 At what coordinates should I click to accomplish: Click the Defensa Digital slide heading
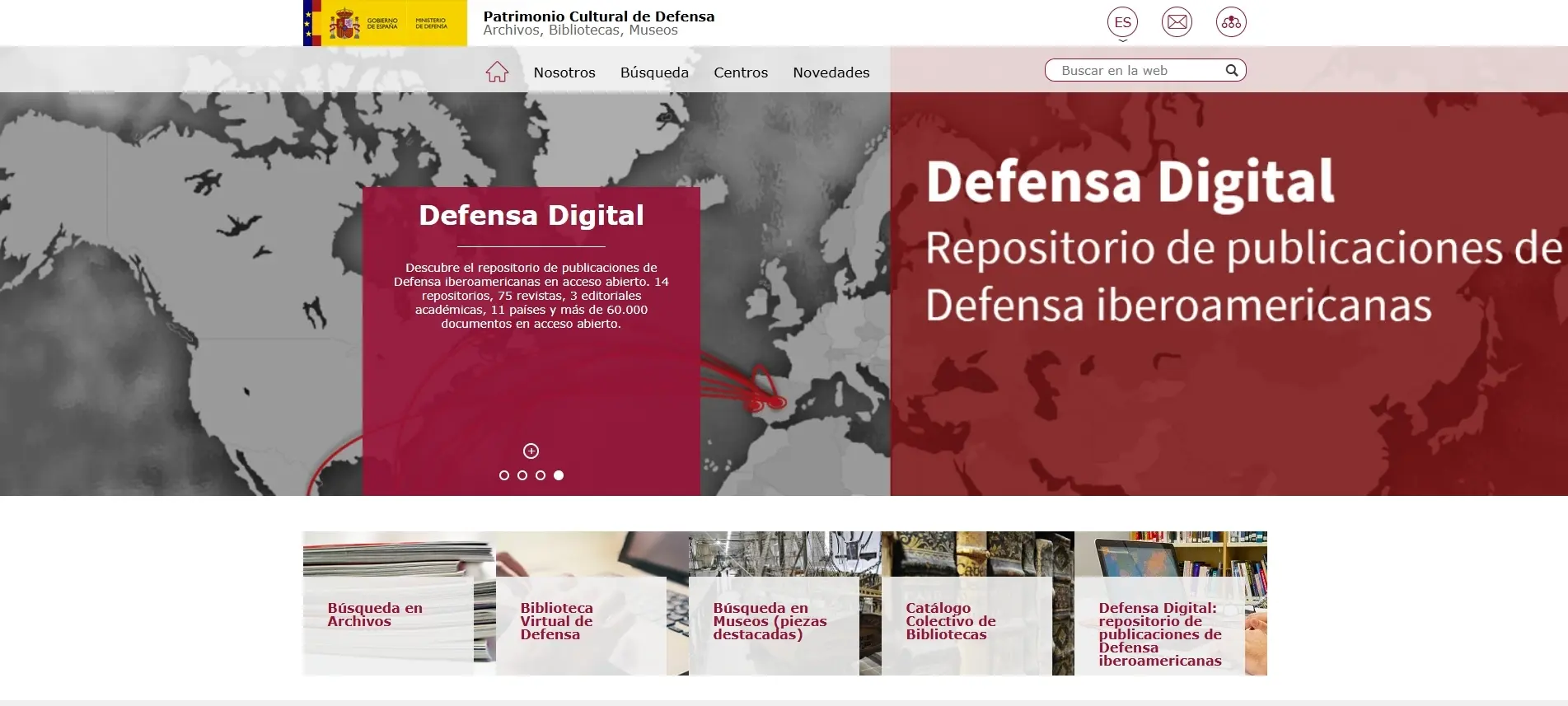pyautogui.click(x=531, y=215)
